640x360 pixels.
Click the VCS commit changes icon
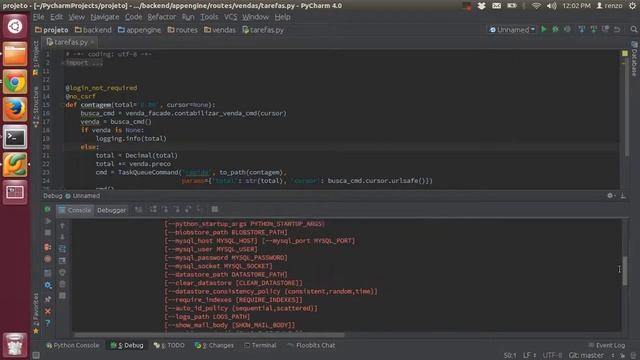[593, 29]
